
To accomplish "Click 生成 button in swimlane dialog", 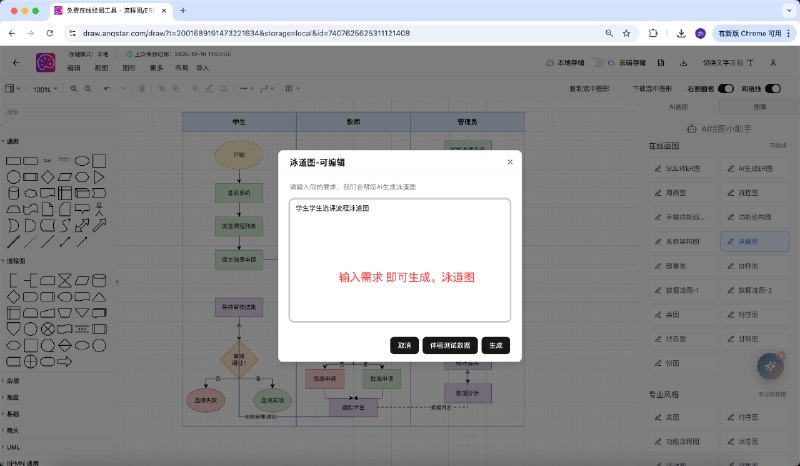I will pyautogui.click(x=495, y=346).
